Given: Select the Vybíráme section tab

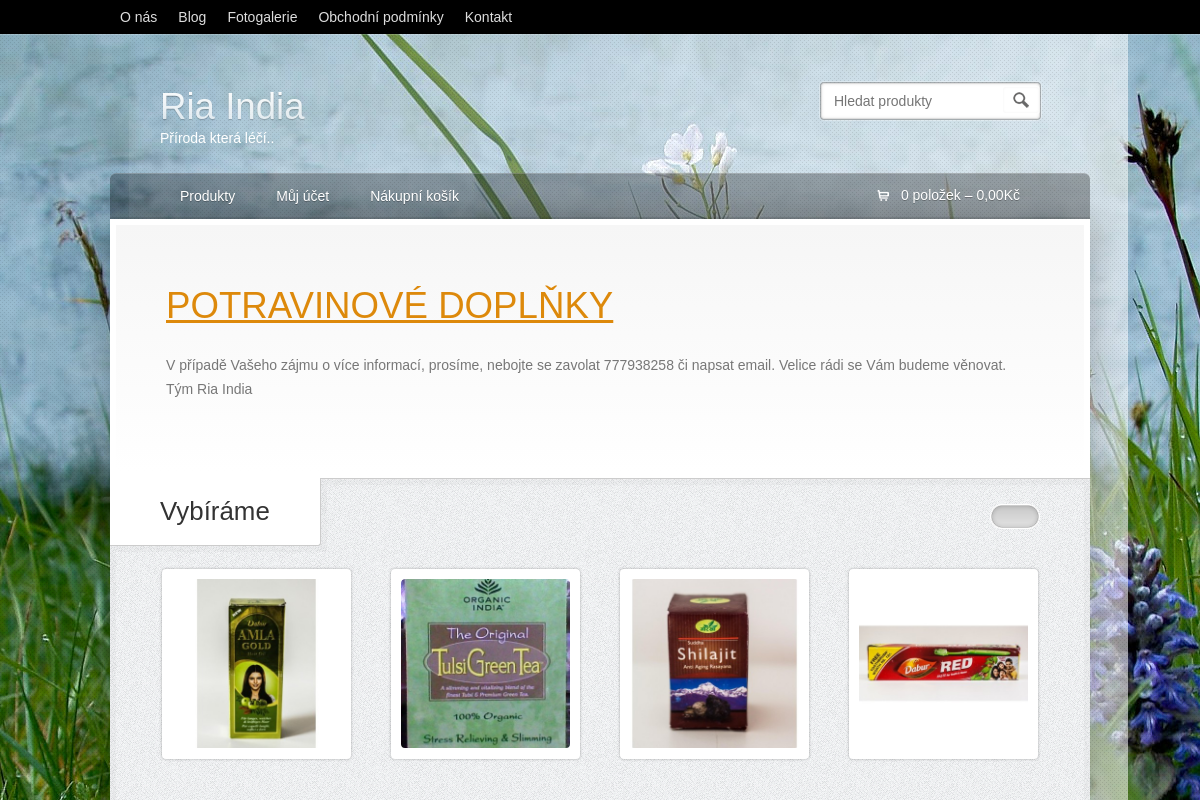Looking at the screenshot, I should (x=215, y=511).
